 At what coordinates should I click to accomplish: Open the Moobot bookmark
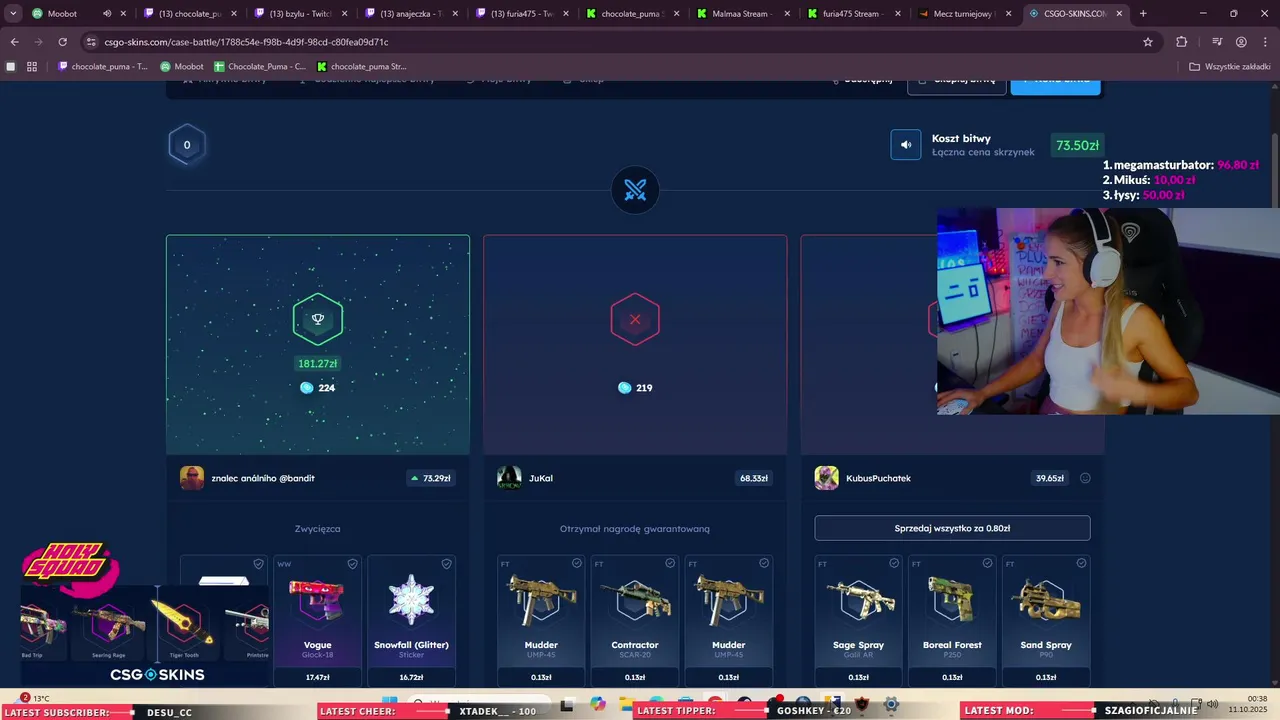(182, 67)
